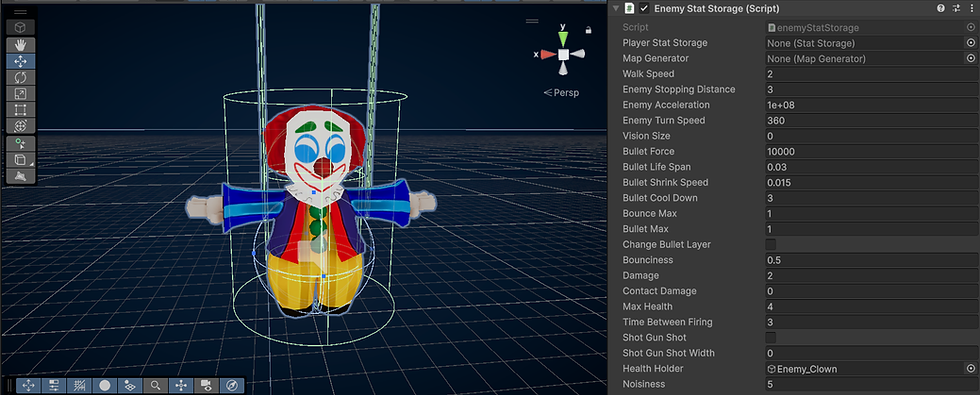Click the Bullet Life Span 0.03 field
This screenshot has height=395, width=980.
tap(871, 167)
